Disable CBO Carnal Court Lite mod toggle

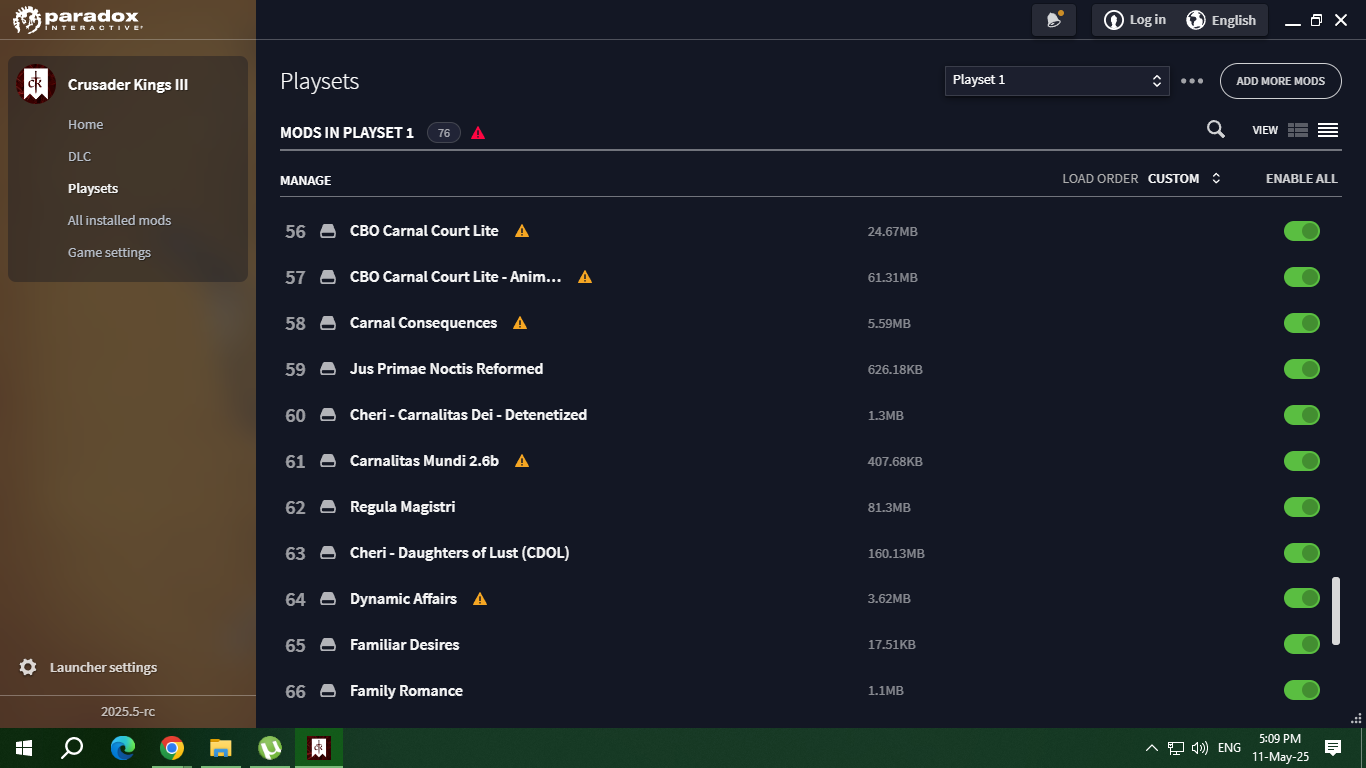coord(1302,231)
